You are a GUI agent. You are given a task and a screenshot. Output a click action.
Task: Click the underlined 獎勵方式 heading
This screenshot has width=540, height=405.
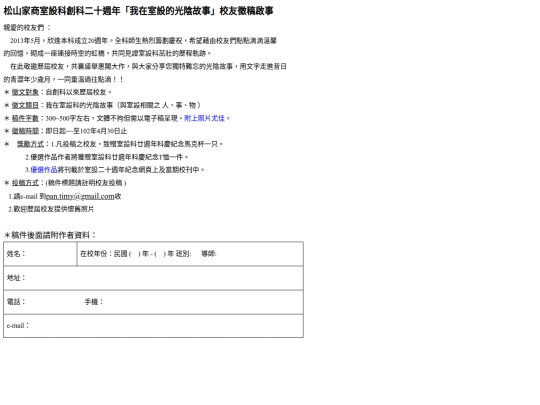click(x=30, y=144)
